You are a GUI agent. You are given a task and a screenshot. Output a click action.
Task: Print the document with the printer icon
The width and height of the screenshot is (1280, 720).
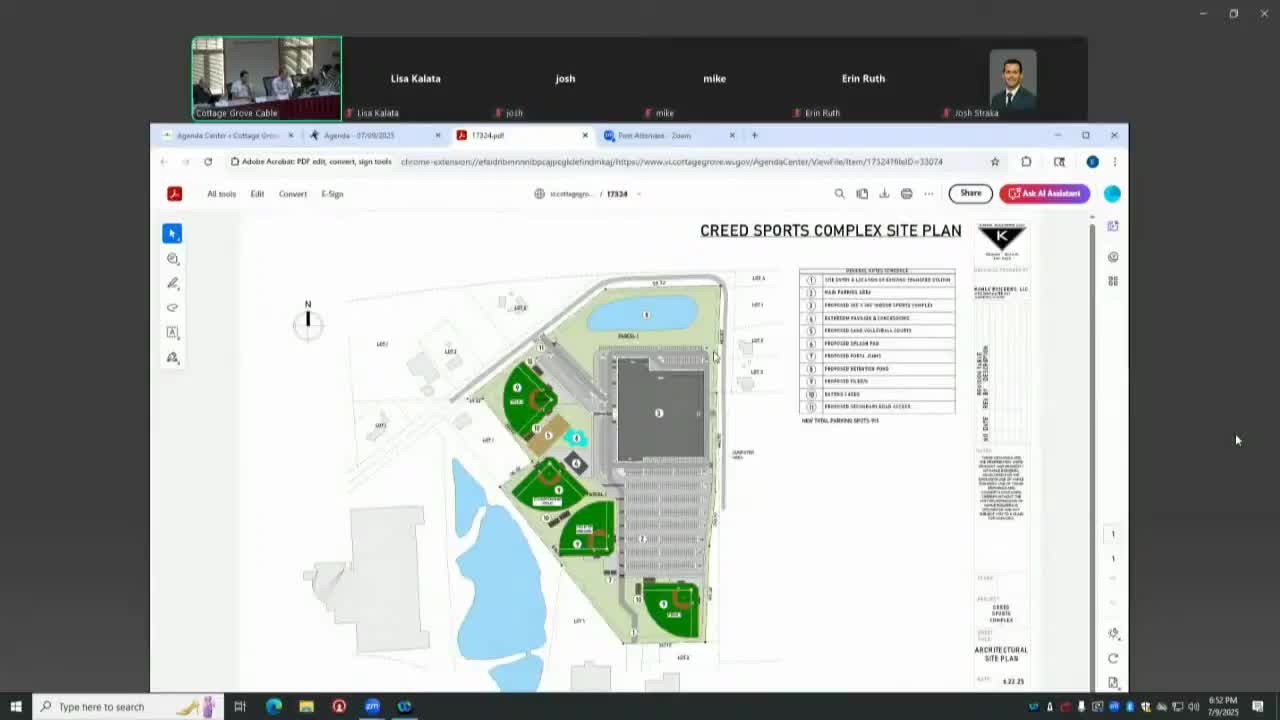point(906,194)
